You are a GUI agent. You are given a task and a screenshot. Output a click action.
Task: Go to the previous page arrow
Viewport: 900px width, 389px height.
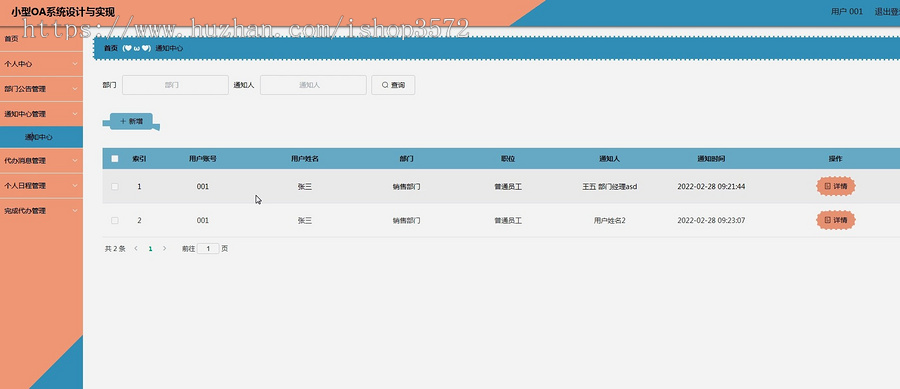point(136,248)
